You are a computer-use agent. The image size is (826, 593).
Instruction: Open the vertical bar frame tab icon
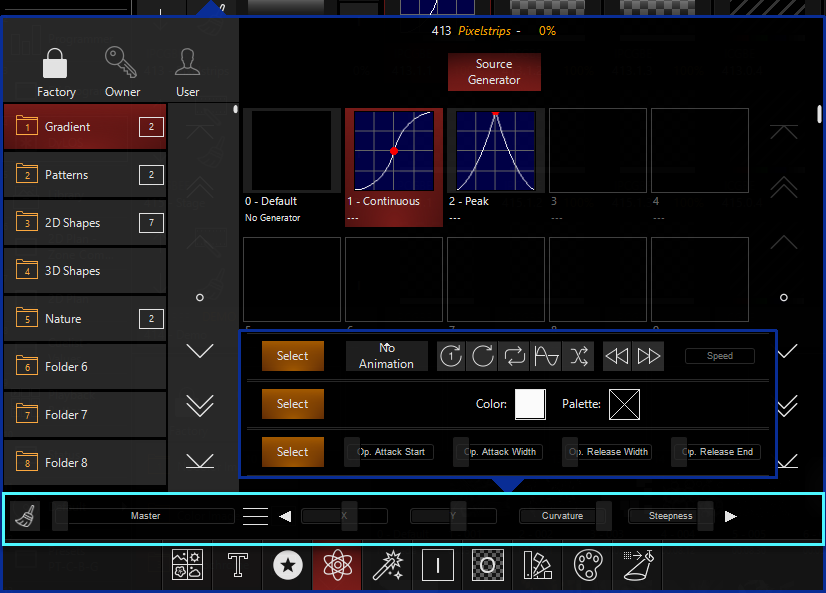coord(438,565)
